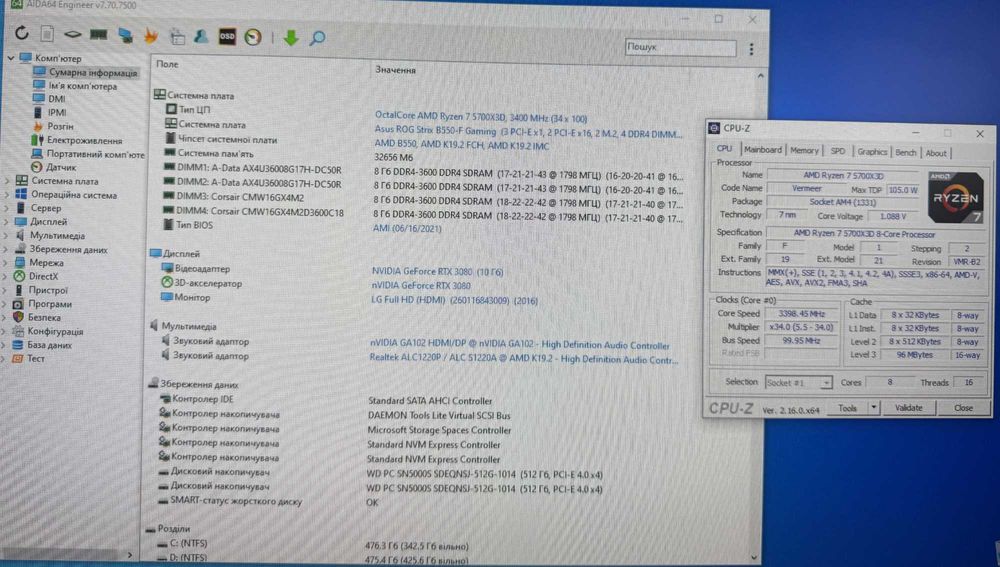Open the sensor gauge toolbar icon
1000x567 pixels.
pos(253,38)
